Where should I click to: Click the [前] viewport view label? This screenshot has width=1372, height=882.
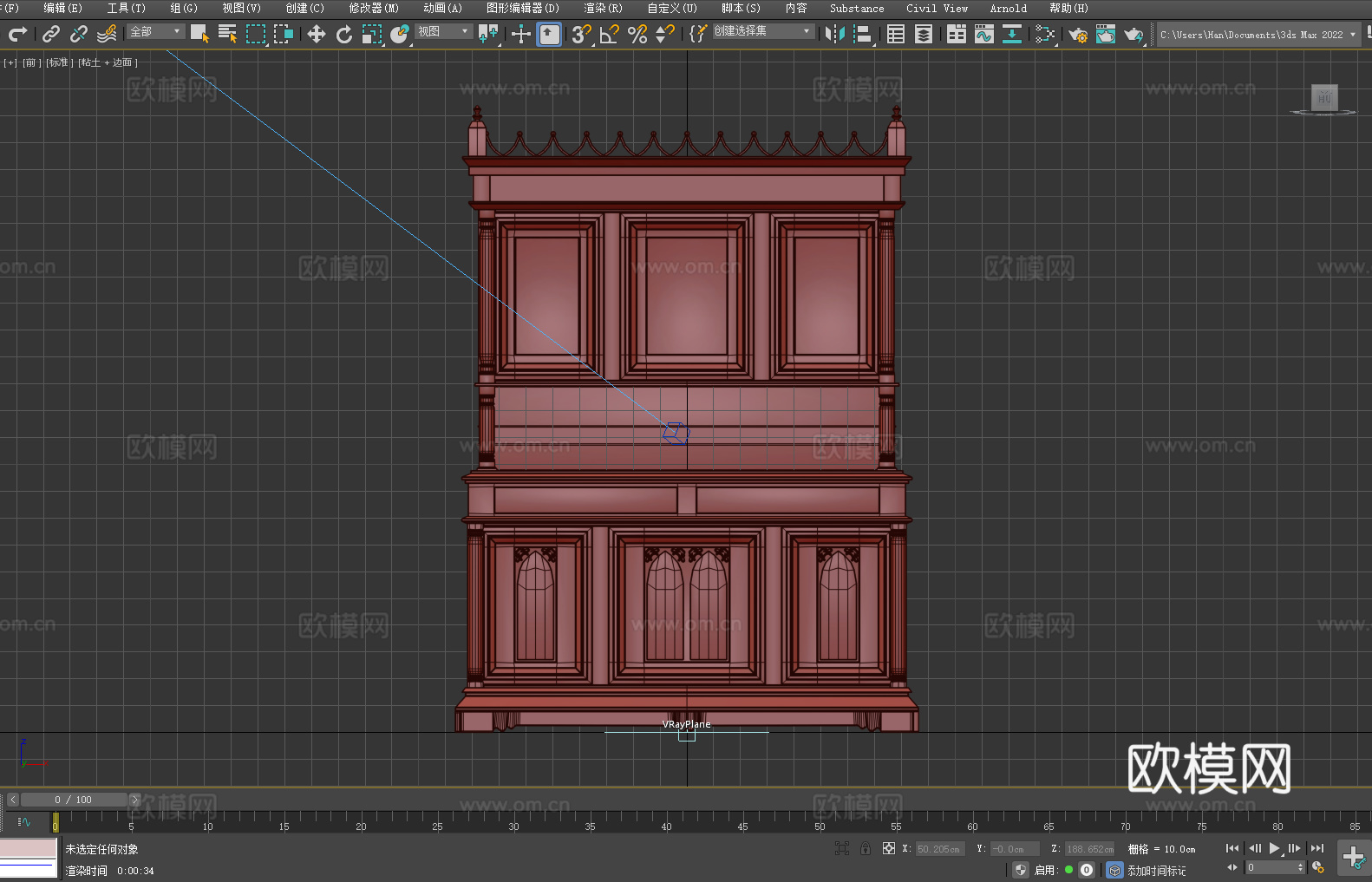[32, 62]
